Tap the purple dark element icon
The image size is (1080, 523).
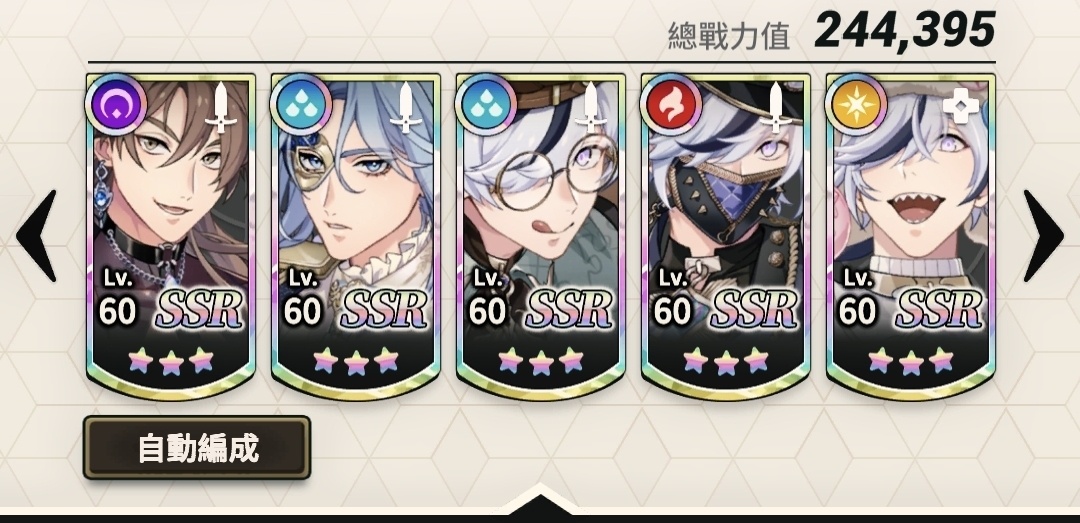tap(116, 105)
